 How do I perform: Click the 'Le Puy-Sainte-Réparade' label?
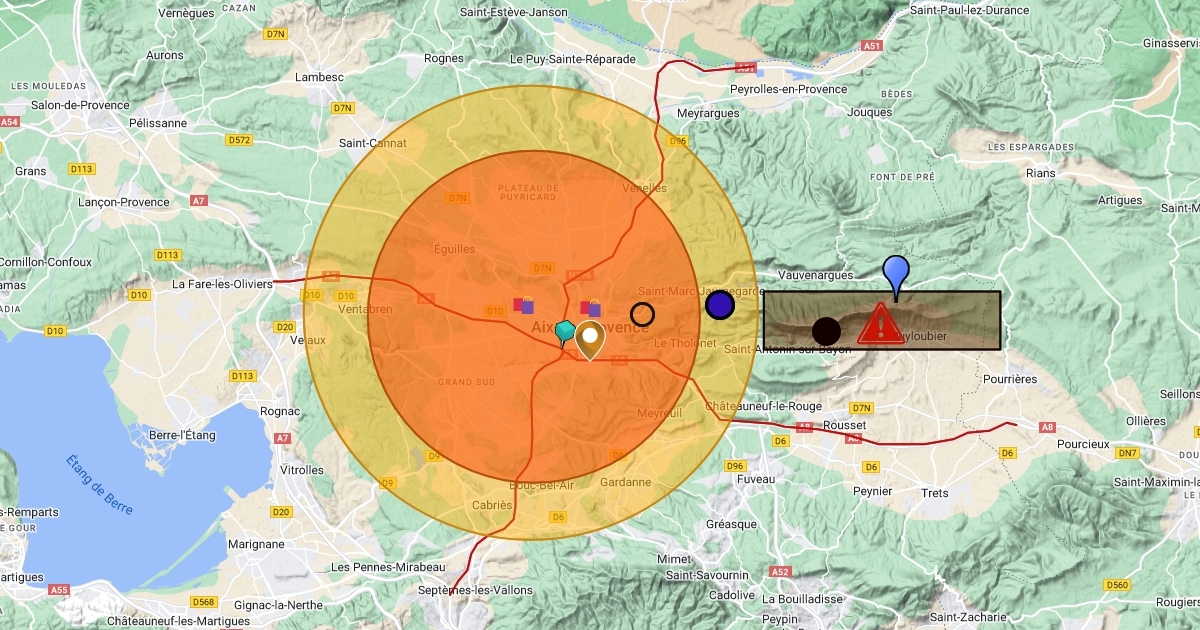click(572, 59)
